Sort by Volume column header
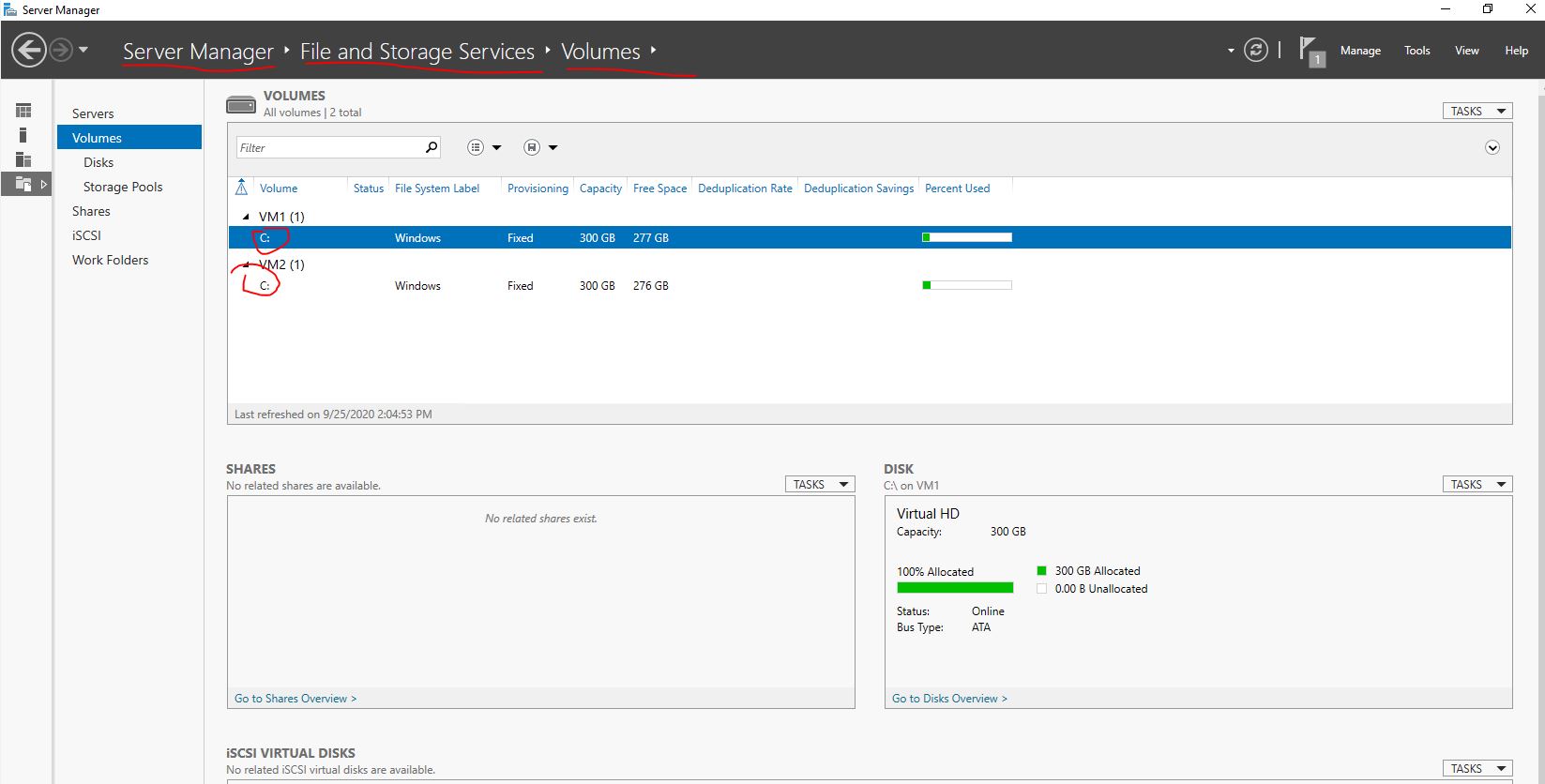1545x784 pixels. tap(279, 188)
